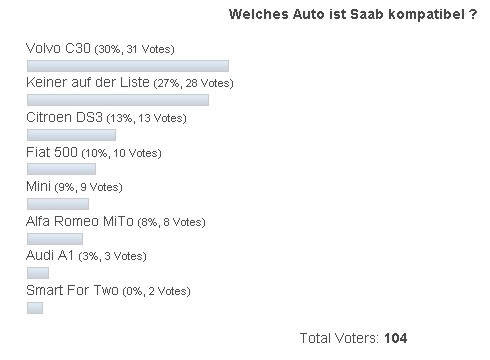This screenshot has width=490, height=360.
Task: Click the 31 Votes text for Volvo
Action: (x=149, y=49)
